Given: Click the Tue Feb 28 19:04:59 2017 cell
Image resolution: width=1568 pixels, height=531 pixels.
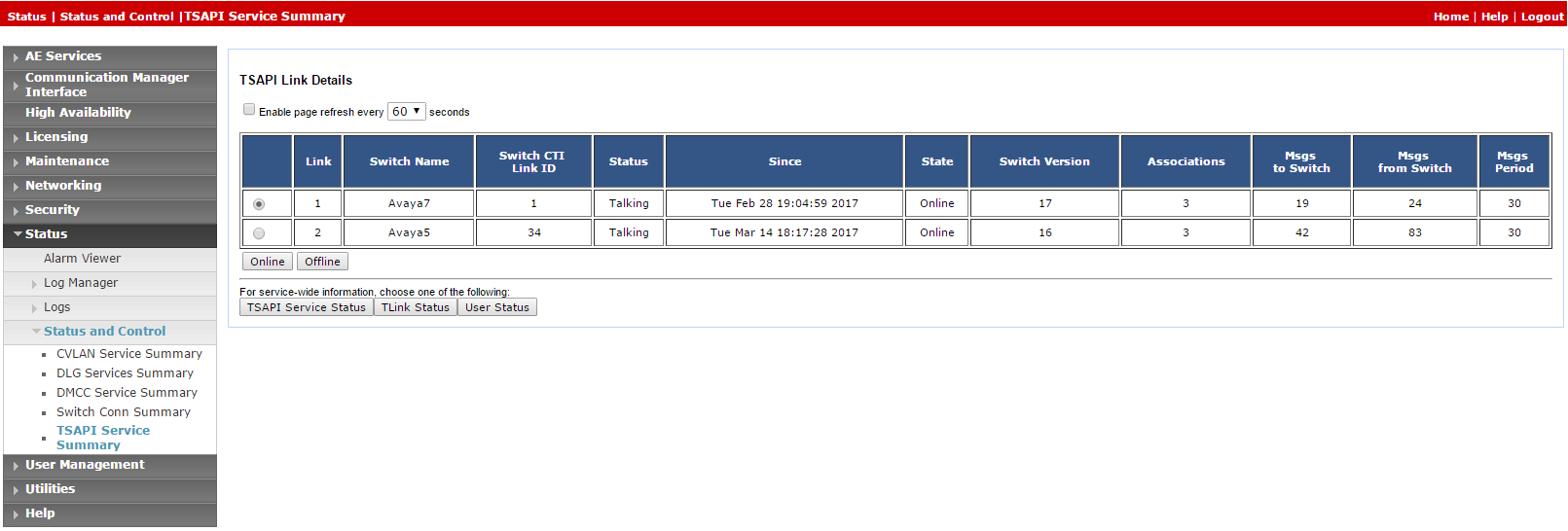Looking at the screenshot, I should coord(784,203).
